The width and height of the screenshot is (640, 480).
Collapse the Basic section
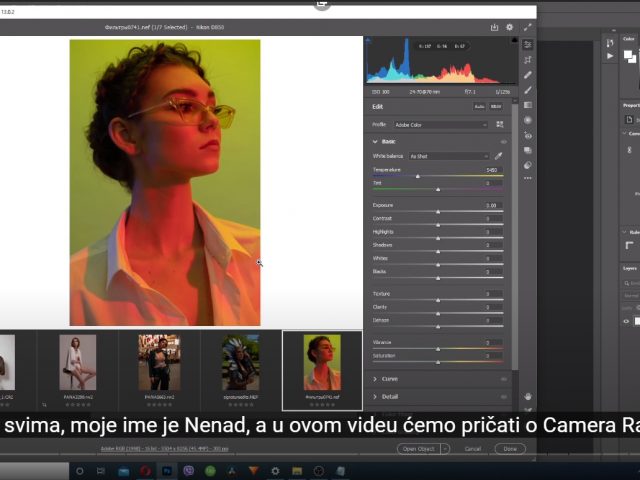pos(375,142)
